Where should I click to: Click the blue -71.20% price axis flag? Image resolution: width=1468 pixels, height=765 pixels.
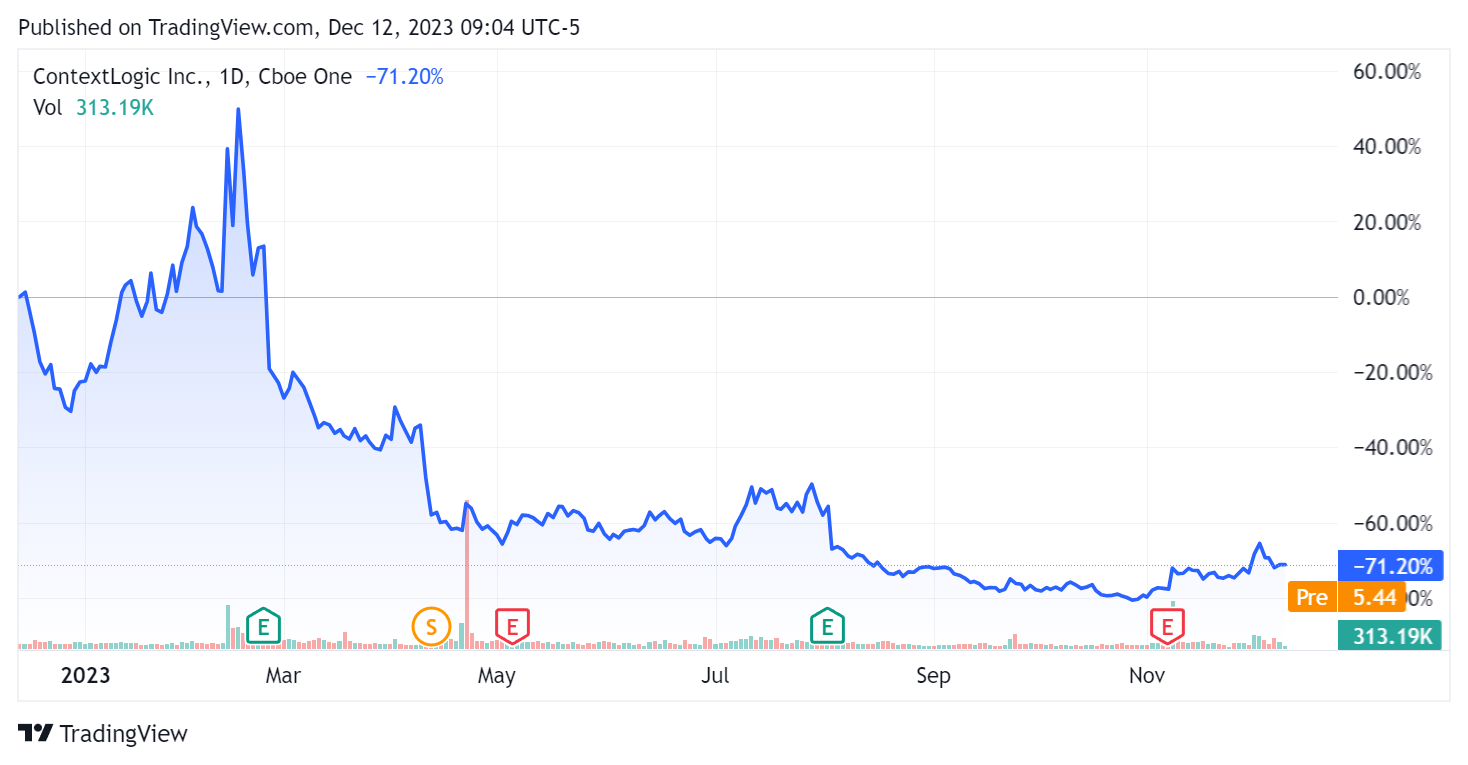(1390, 565)
